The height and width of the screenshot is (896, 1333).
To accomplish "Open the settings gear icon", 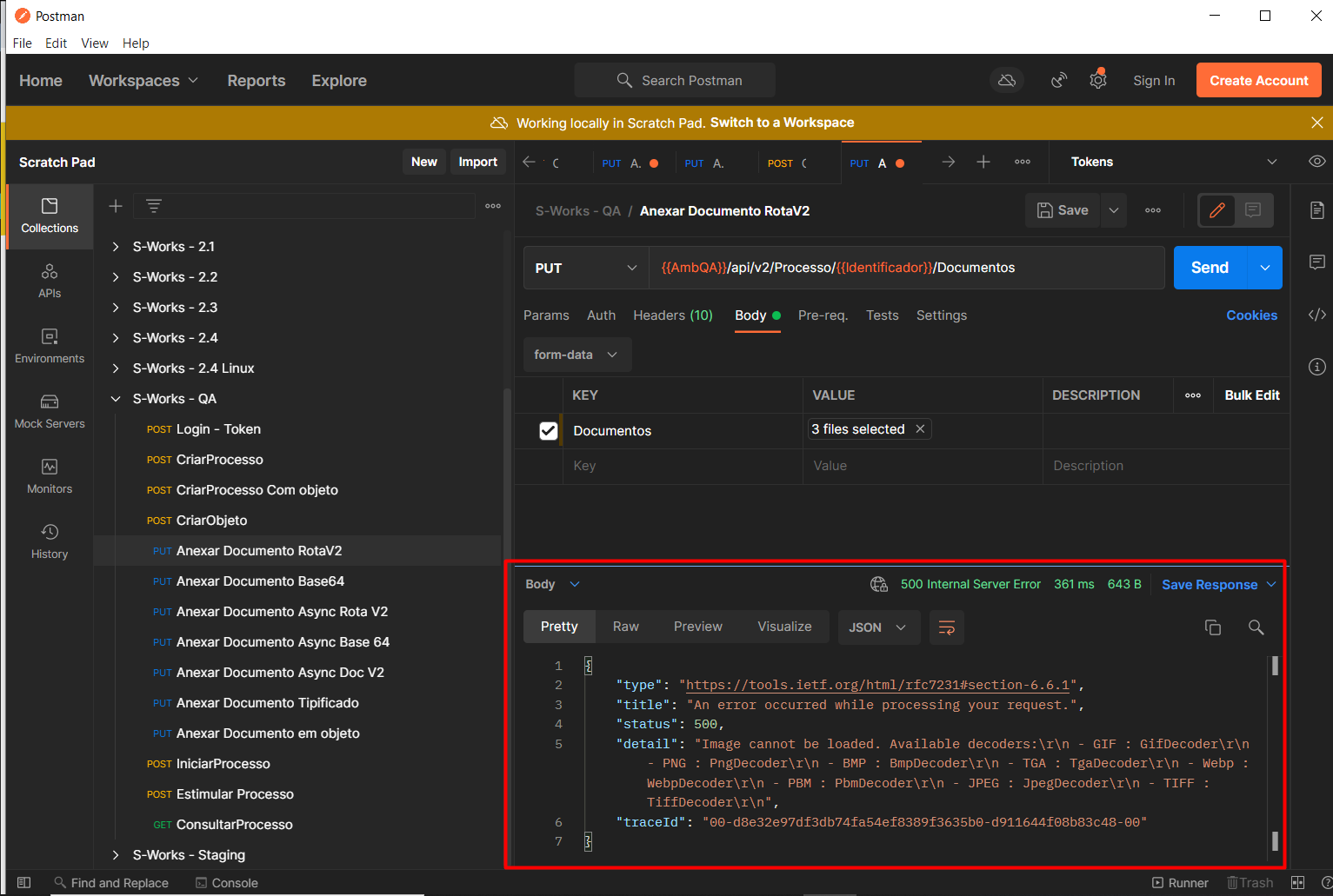I will tap(1098, 80).
